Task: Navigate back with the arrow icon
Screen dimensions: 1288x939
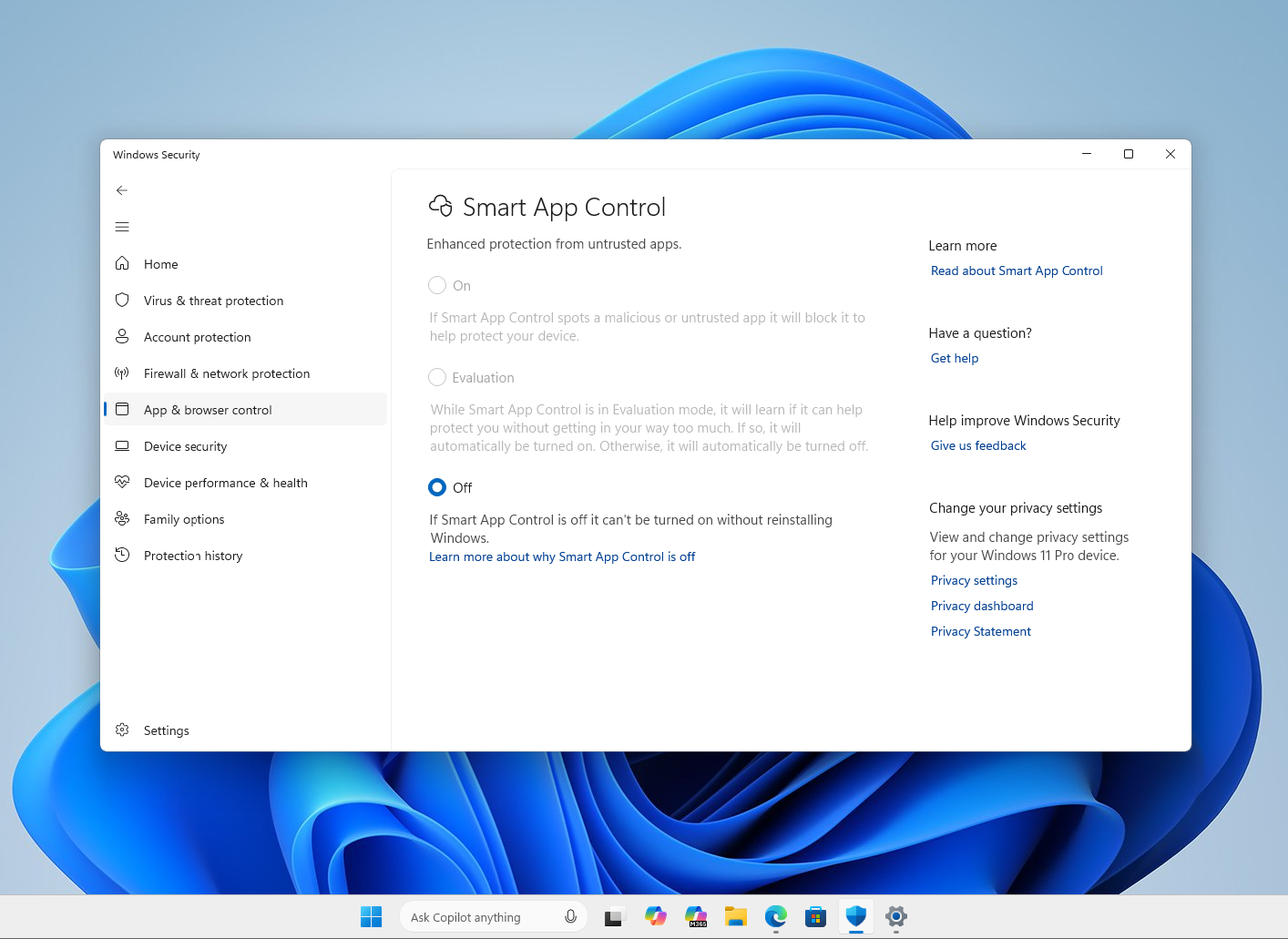Action: click(x=122, y=190)
